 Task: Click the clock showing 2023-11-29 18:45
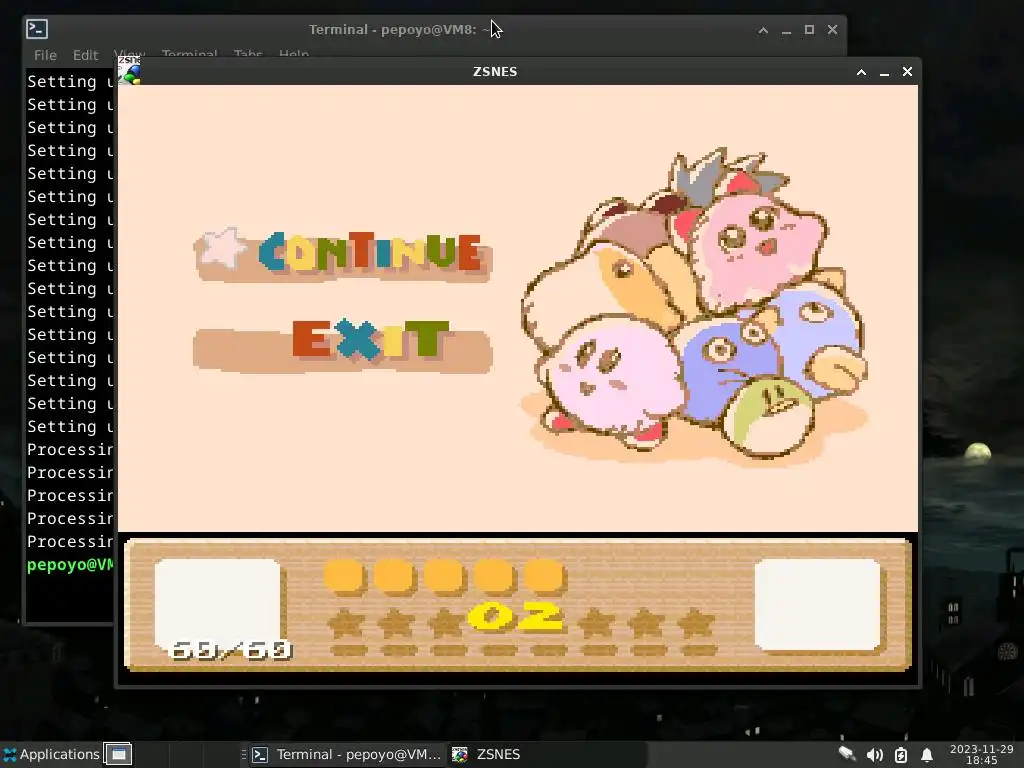[982, 754]
